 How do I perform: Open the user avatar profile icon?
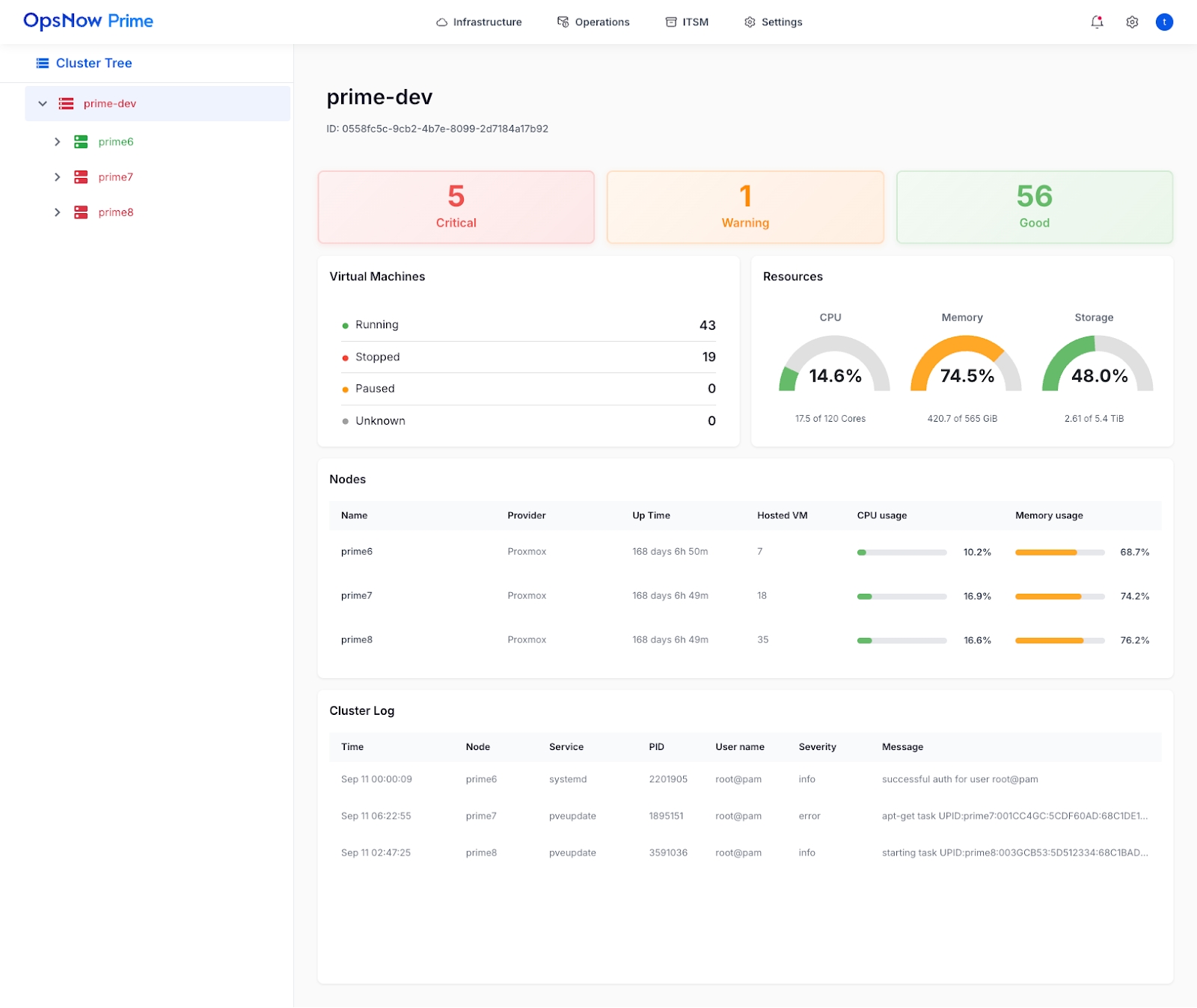(x=1164, y=22)
